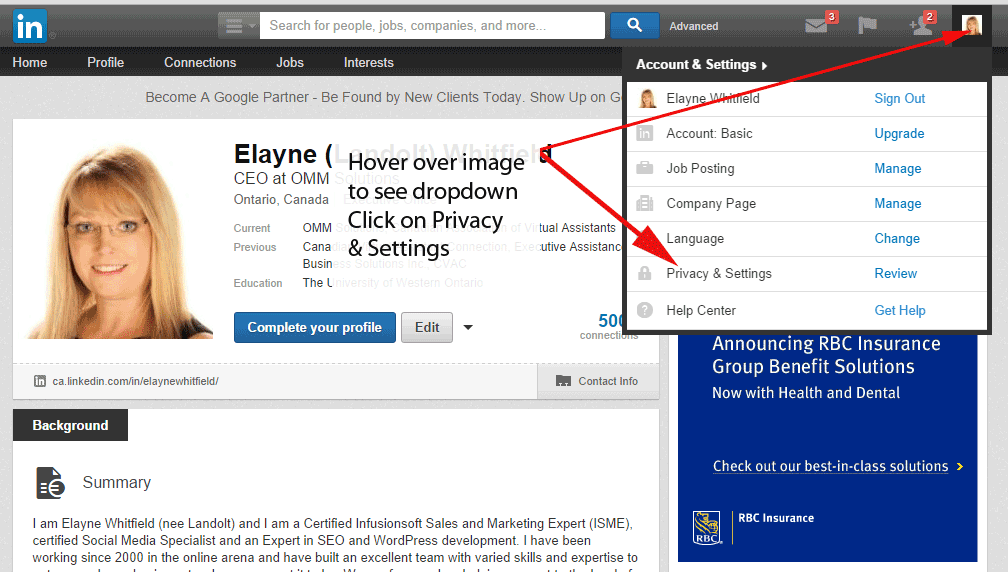Open the Connections menu
Image resolution: width=1008 pixels, height=572 pixels.
(x=200, y=62)
